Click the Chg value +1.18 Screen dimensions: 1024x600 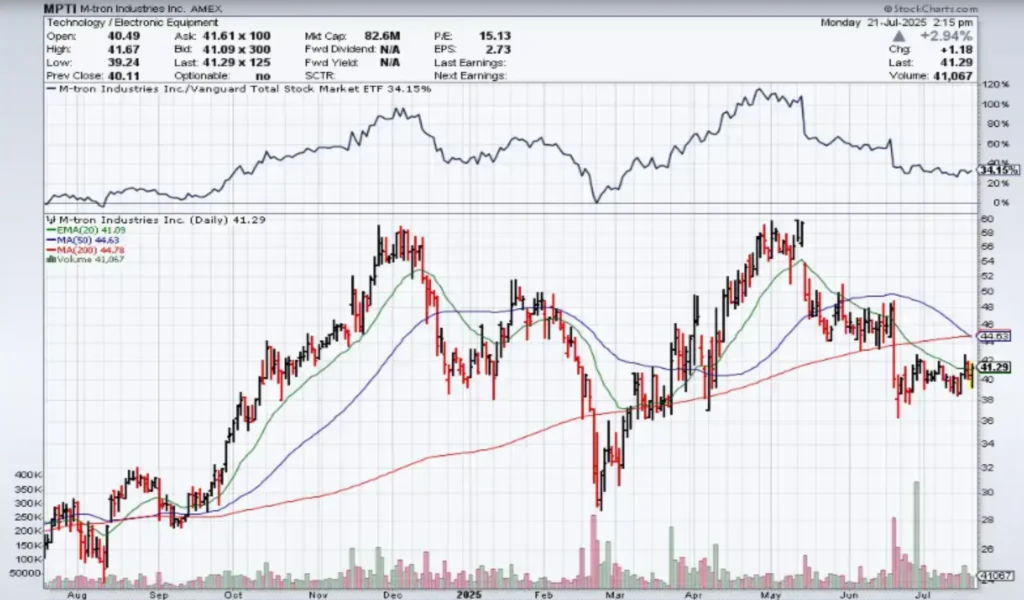click(957, 50)
